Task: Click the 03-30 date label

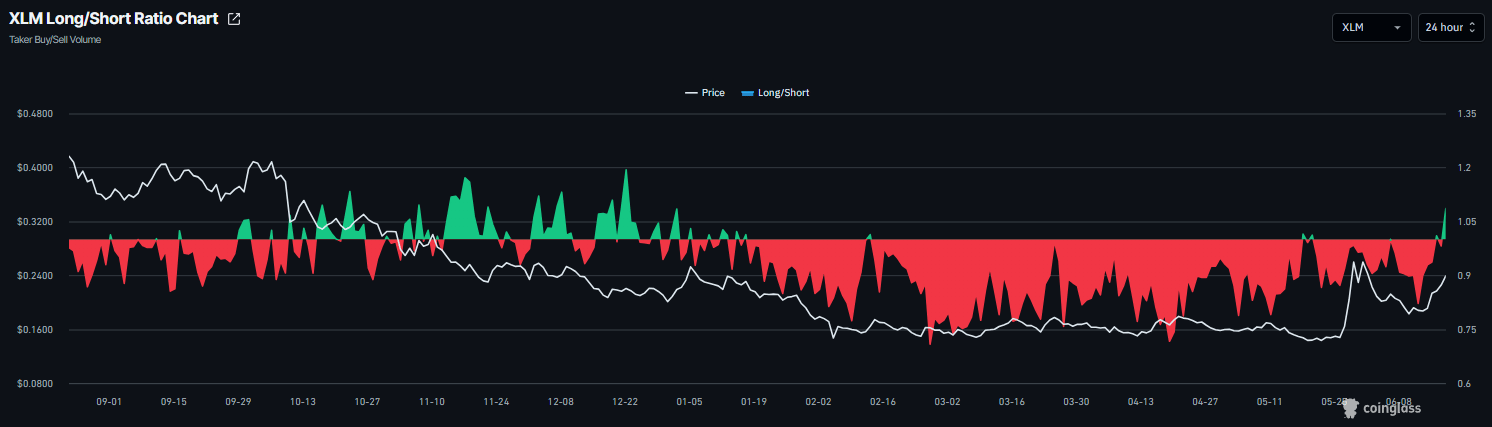Action: [x=1076, y=402]
